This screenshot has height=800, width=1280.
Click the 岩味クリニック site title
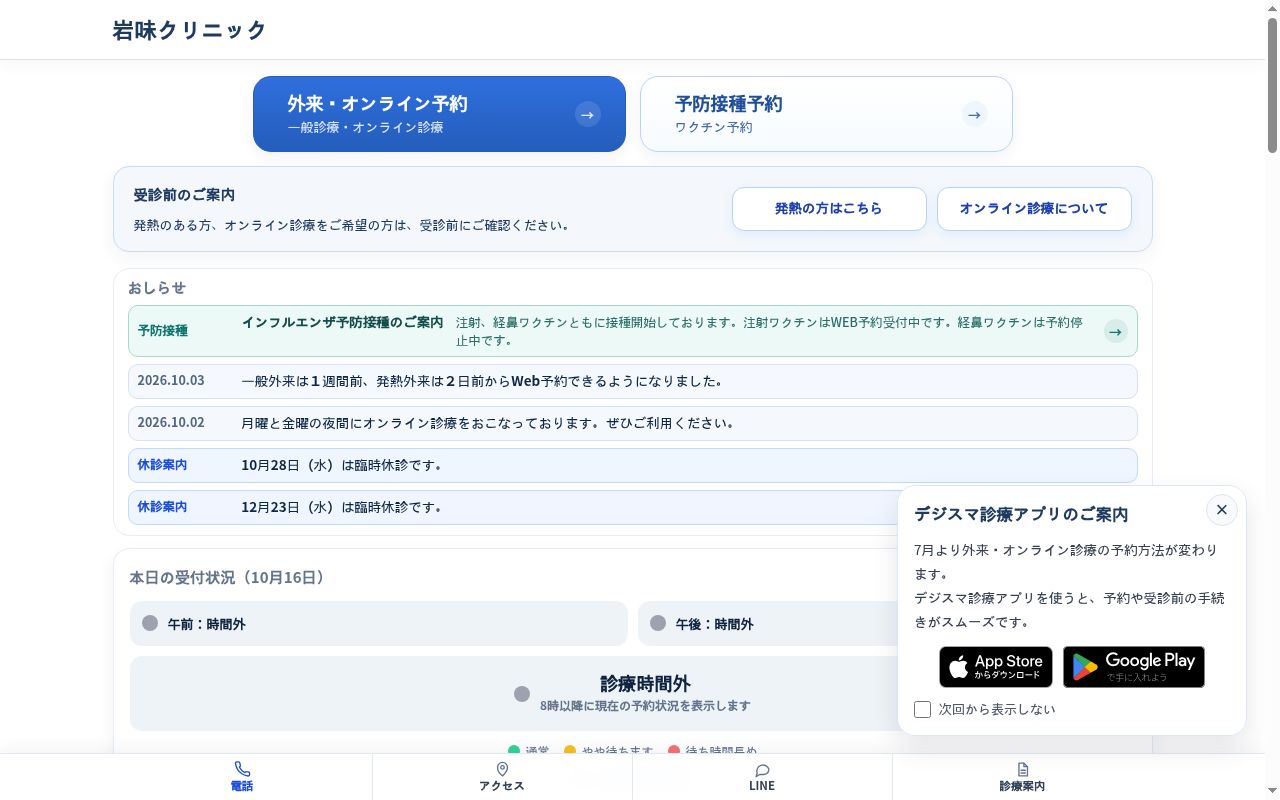pyautogui.click(x=189, y=30)
